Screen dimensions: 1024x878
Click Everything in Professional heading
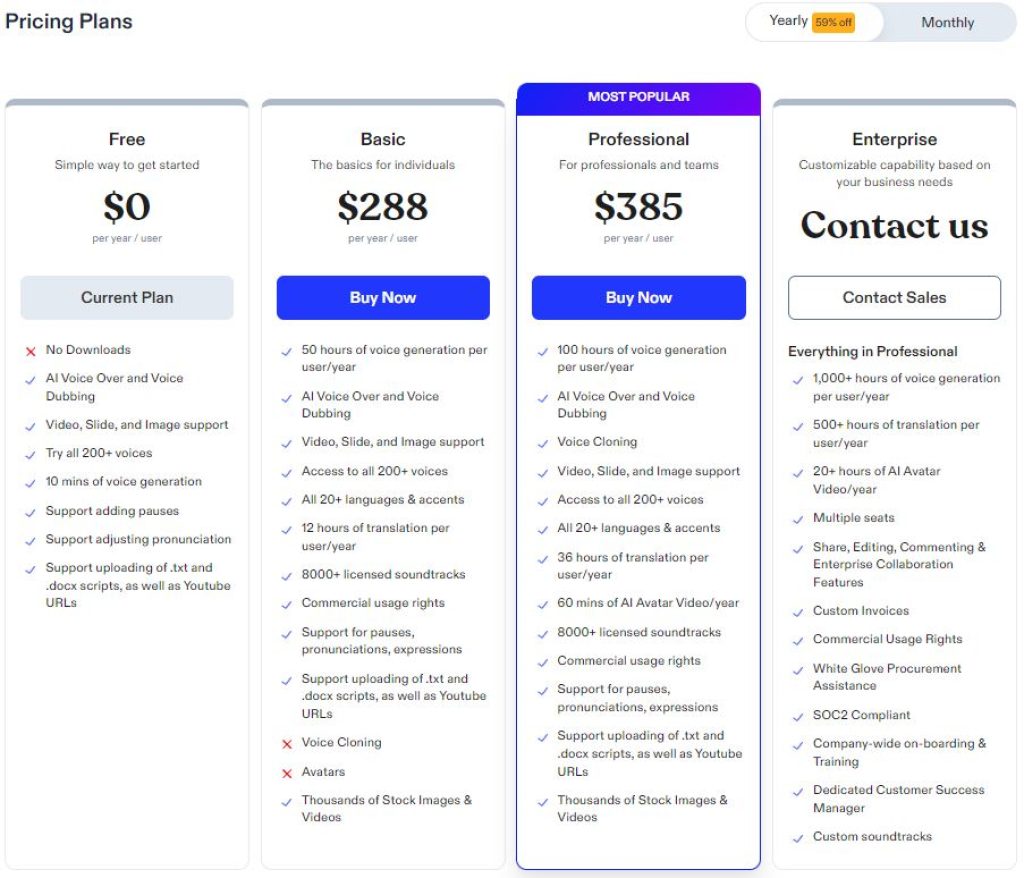pyautogui.click(x=871, y=351)
